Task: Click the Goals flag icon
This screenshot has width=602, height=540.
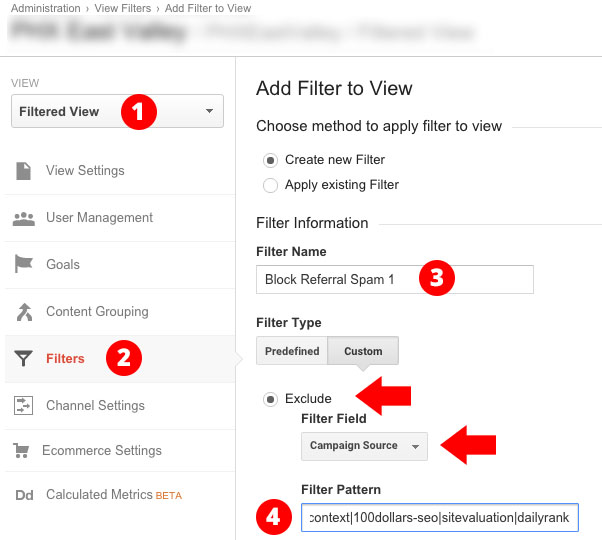Action: 23,264
